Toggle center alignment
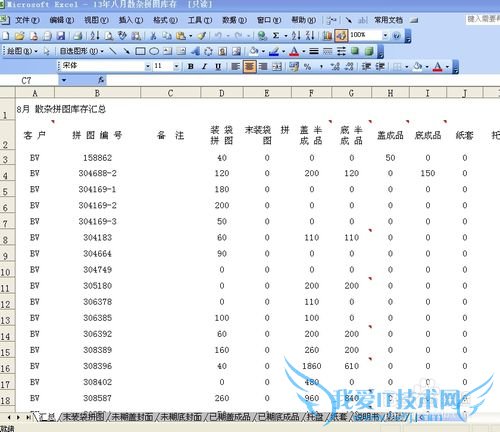 coord(249,66)
